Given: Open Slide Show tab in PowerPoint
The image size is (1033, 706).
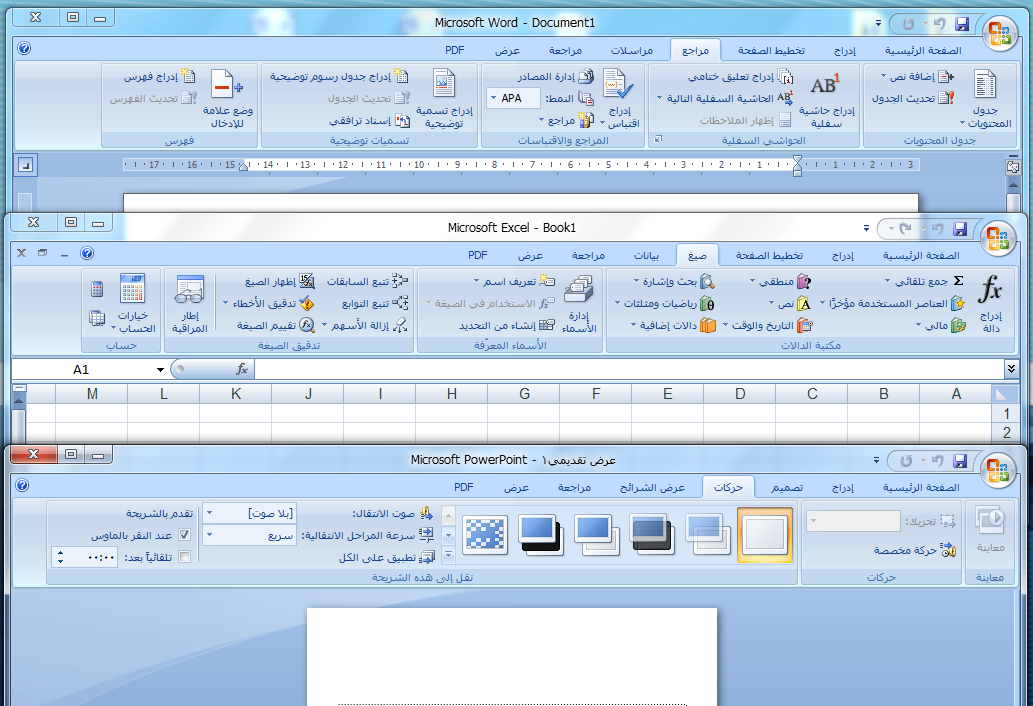Looking at the screenshot, I should tap(652, 487).
